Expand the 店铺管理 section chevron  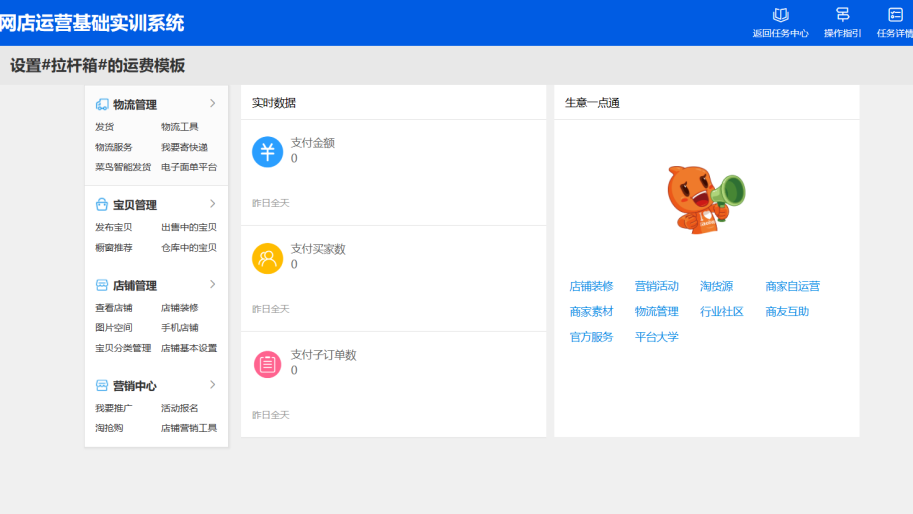(x=213, y=284)
